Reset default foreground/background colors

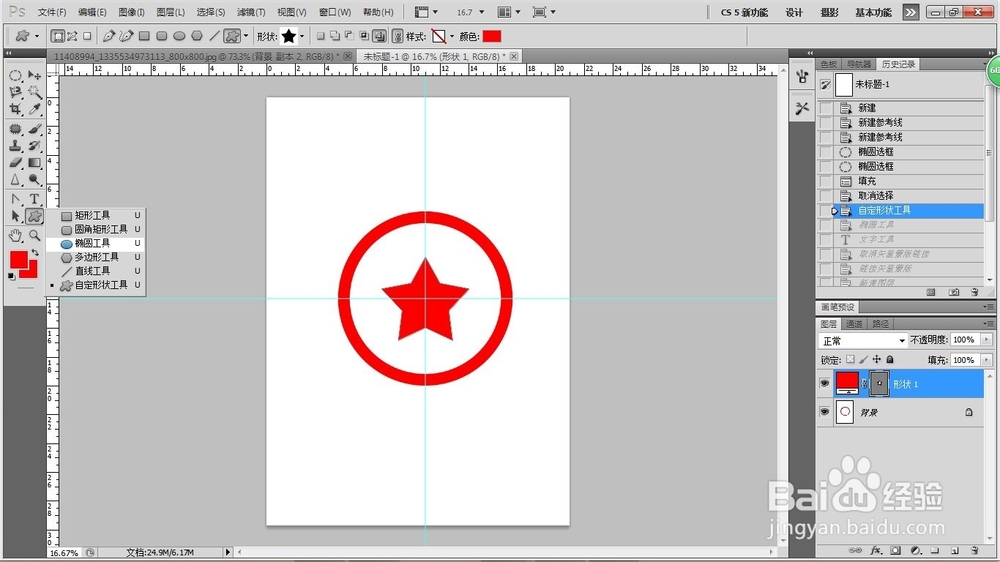tap(11, 276)
